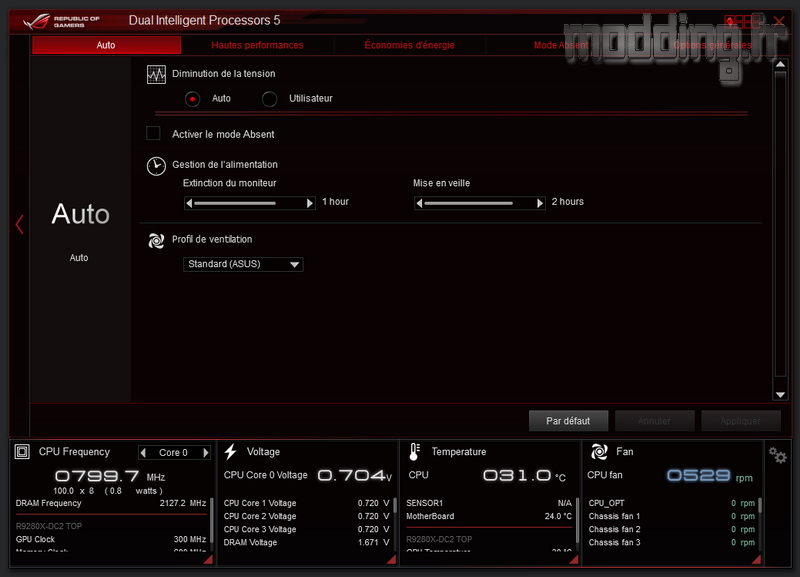Image resolution: width=800 pixels, height=577 pixels.
Task: Click the Republic of Gamers logo
Action: point(62,21)
